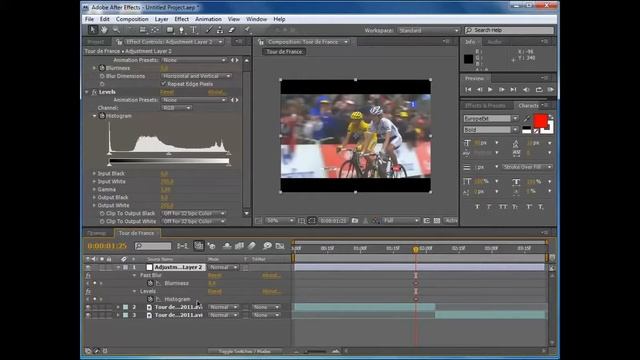The width and height of the screenshot is (640, 360).
Task: Select the Eraser tool
Action: 232,30
